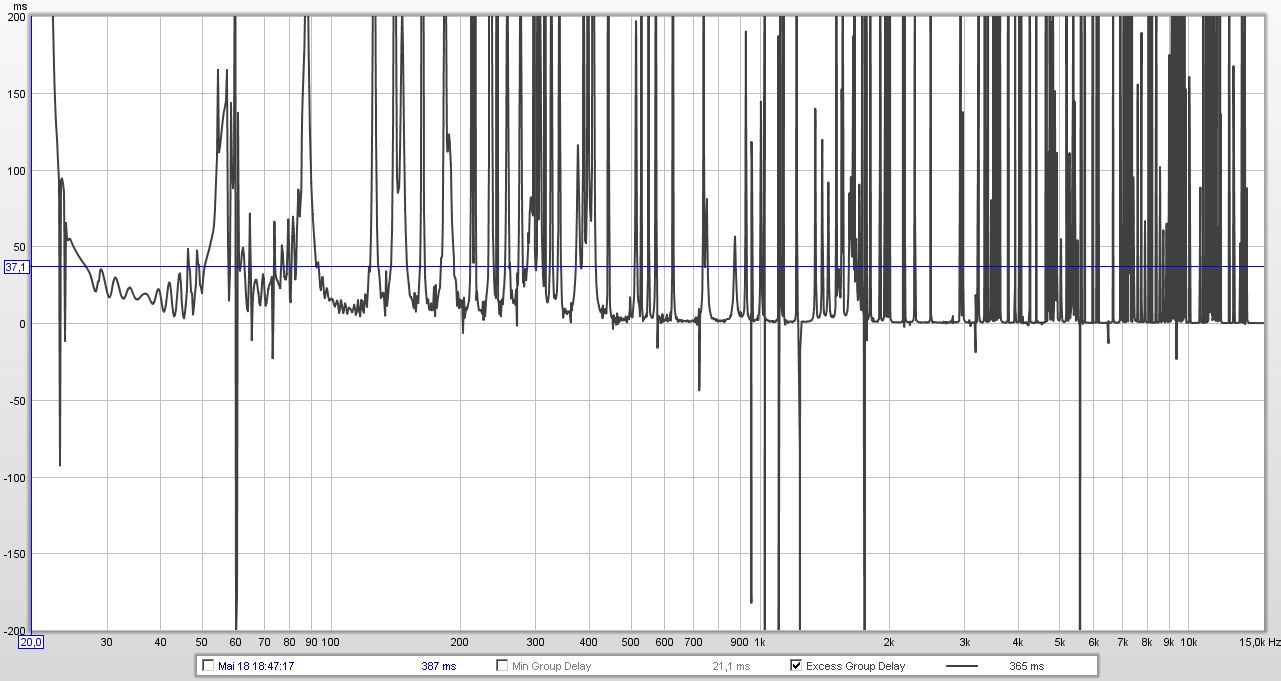The image size is (1281, 681).
Task: Uncheck the Excess Group Delay trace
Action: tap(796, 666)
